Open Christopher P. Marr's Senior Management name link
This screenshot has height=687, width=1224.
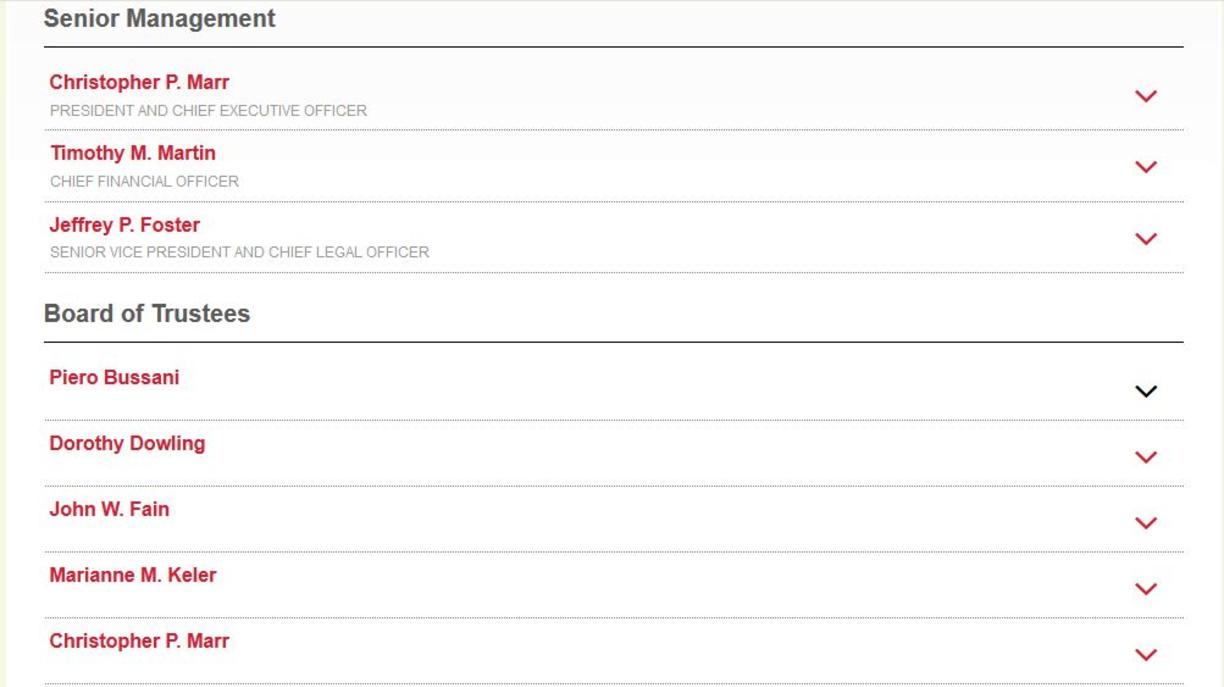pos(139,82)
